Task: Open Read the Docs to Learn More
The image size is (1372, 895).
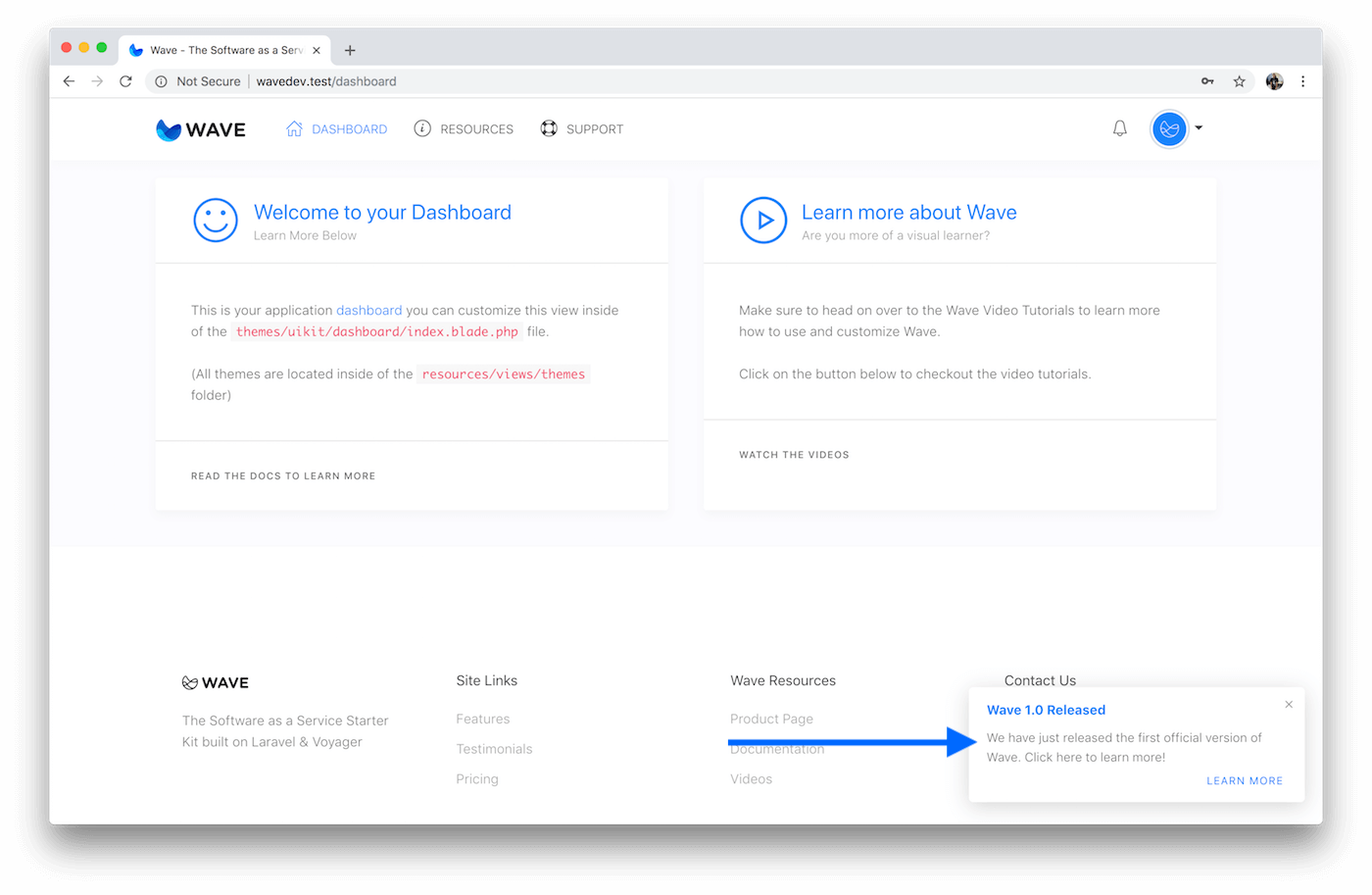Action: click(283, 476)
